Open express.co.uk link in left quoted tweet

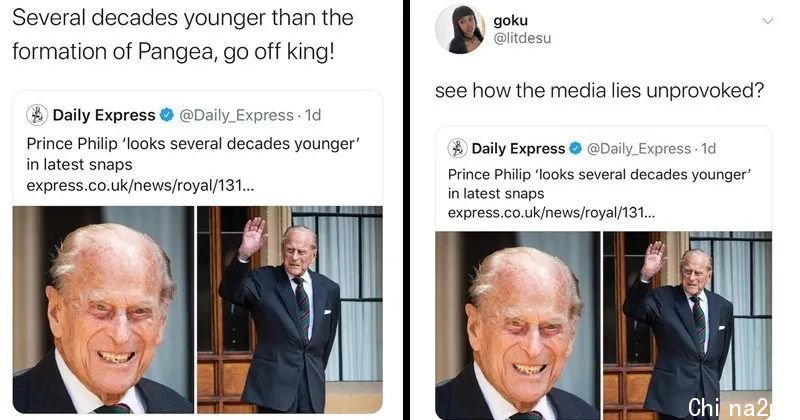140,185
